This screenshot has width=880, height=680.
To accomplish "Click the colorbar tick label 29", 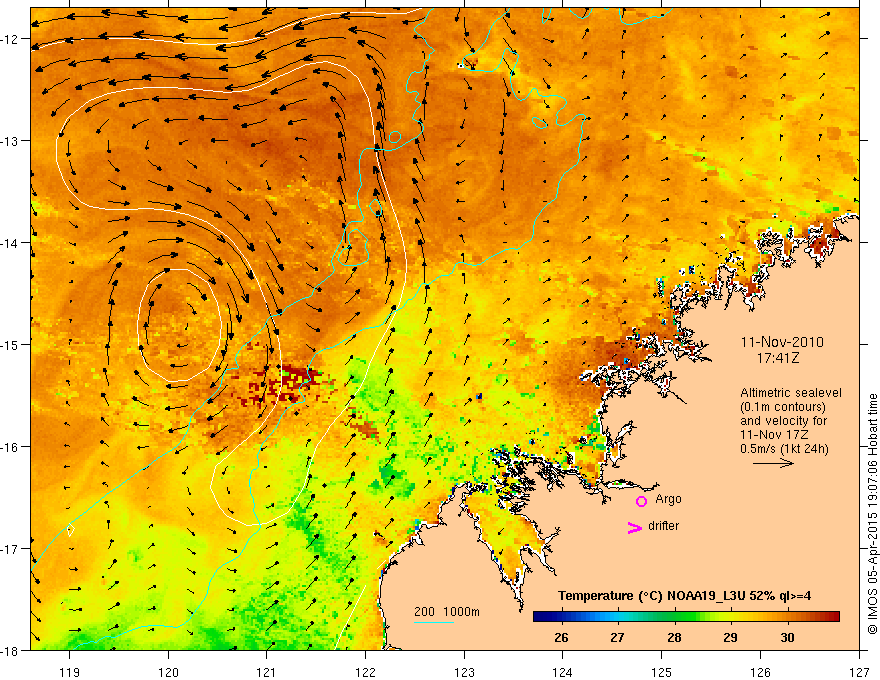I will pos(730,637).
